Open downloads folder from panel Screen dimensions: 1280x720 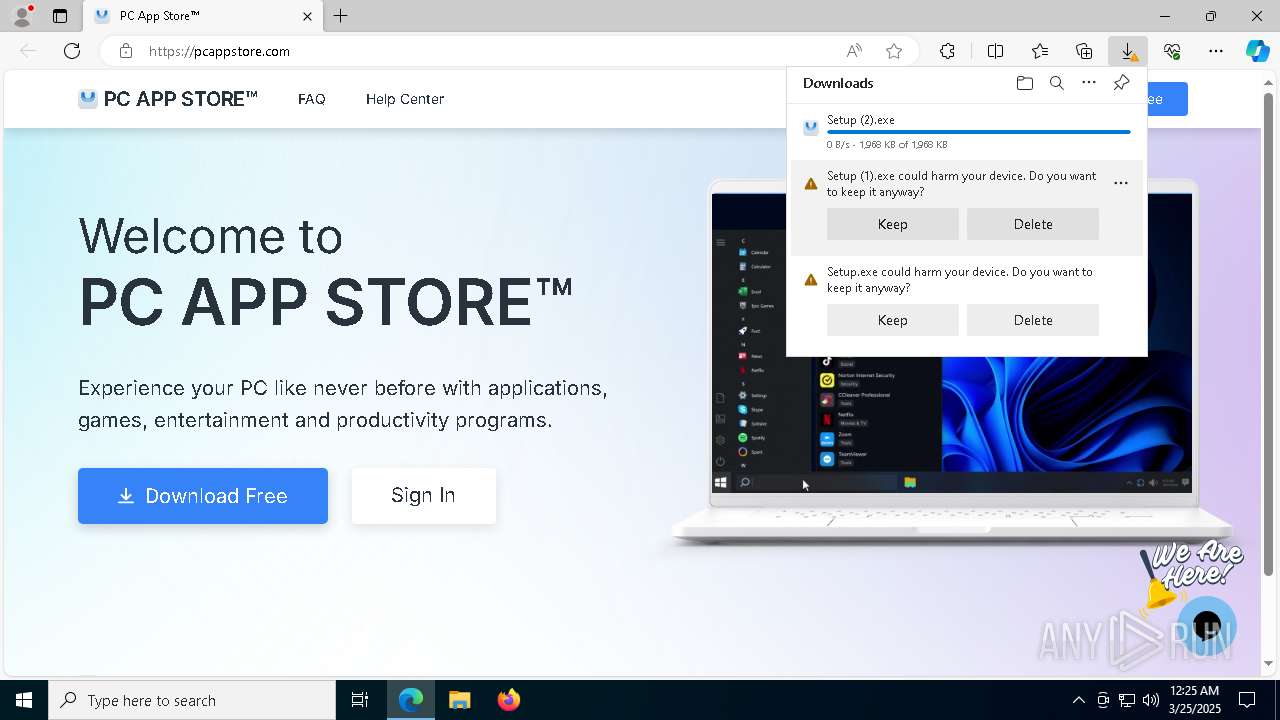click(1024, 83)
